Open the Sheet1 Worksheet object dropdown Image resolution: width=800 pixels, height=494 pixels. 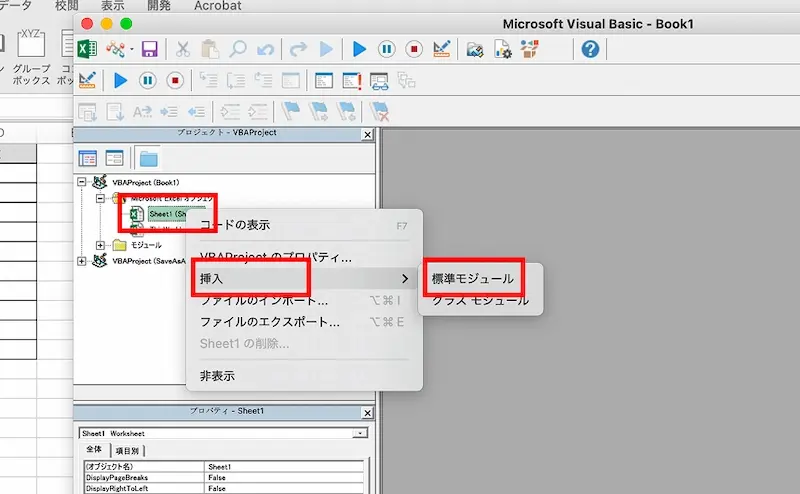tap(360, 433)
